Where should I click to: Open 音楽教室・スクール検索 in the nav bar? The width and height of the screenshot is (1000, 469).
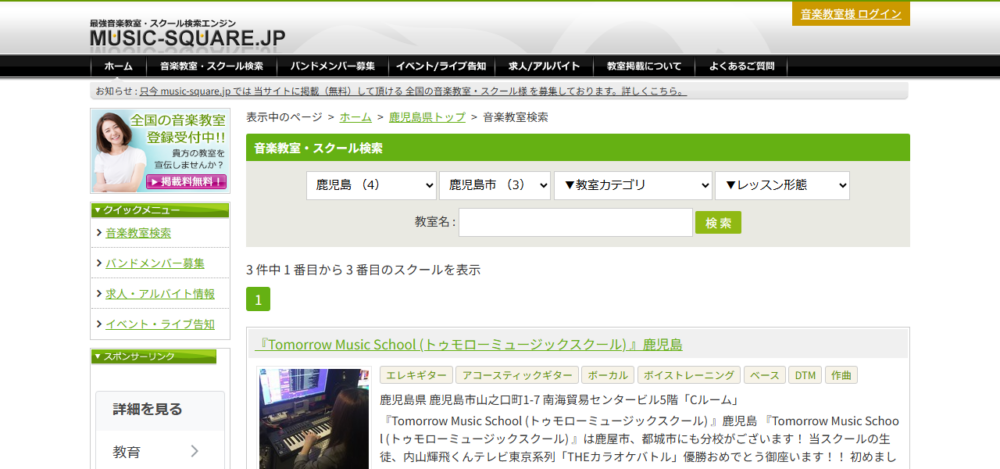point(212,66)
